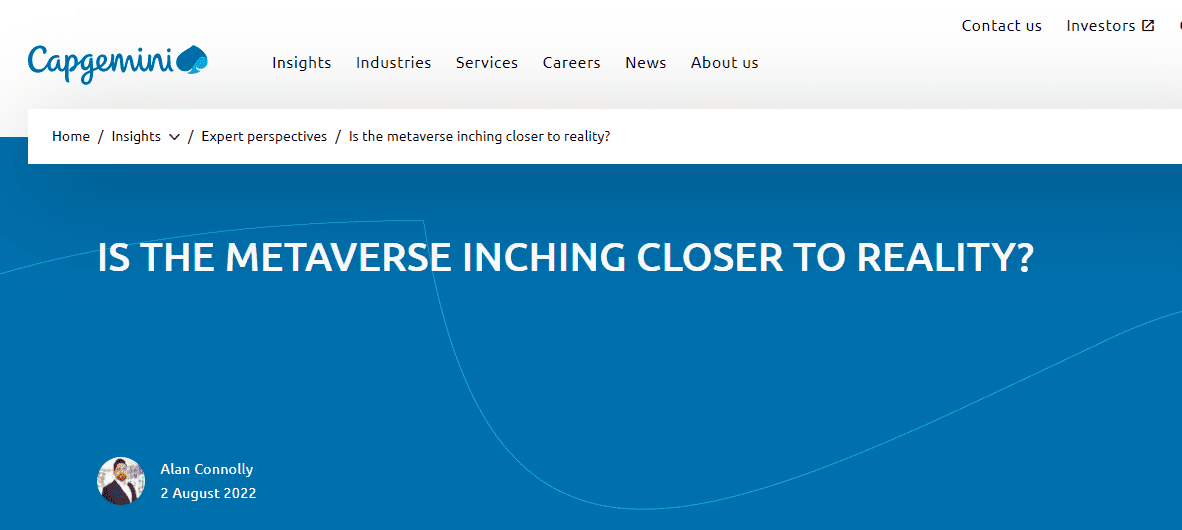This screenshot has height=530, width=1182.
Task: Click the Capgemini logo
Action: (118, 63)
